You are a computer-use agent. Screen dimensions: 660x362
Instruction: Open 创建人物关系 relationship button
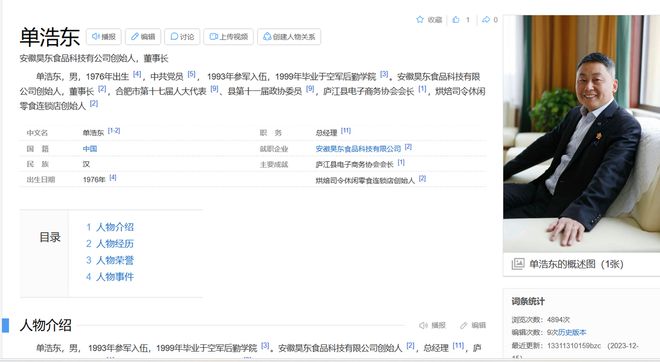point(289,37)
